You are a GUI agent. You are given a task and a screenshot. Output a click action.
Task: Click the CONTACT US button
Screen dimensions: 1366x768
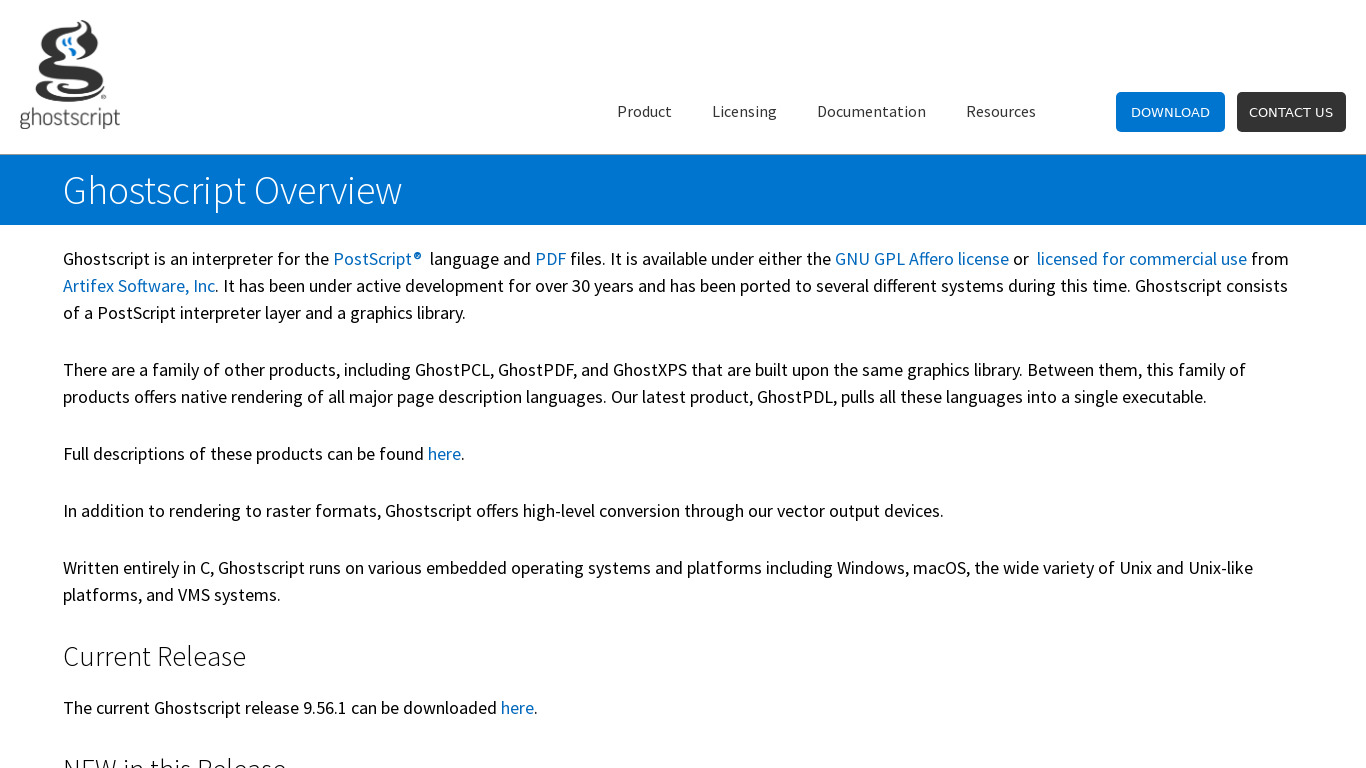(1291, 112)
